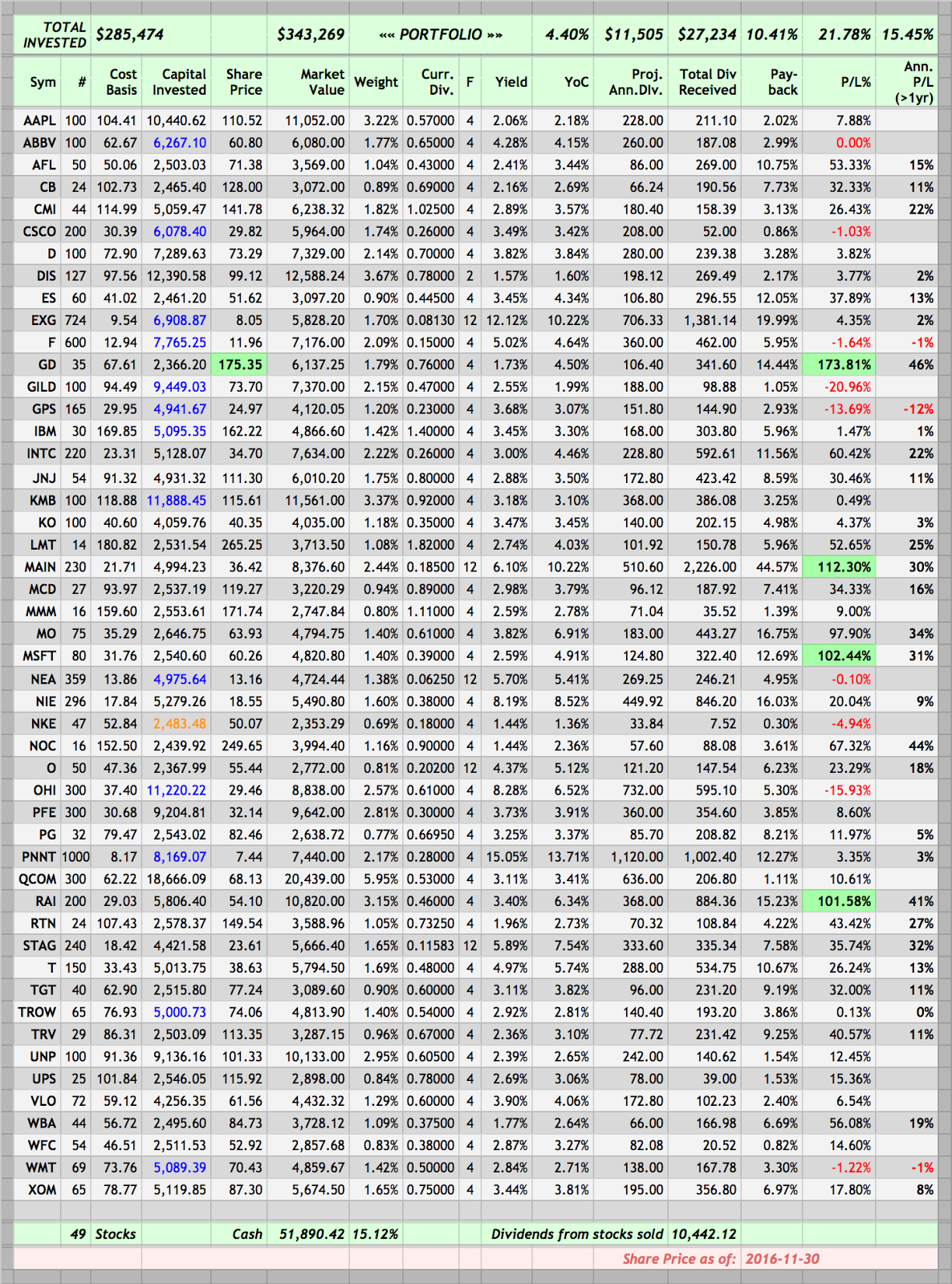
Task: Select the # shares column header
Action: point(76,82)
